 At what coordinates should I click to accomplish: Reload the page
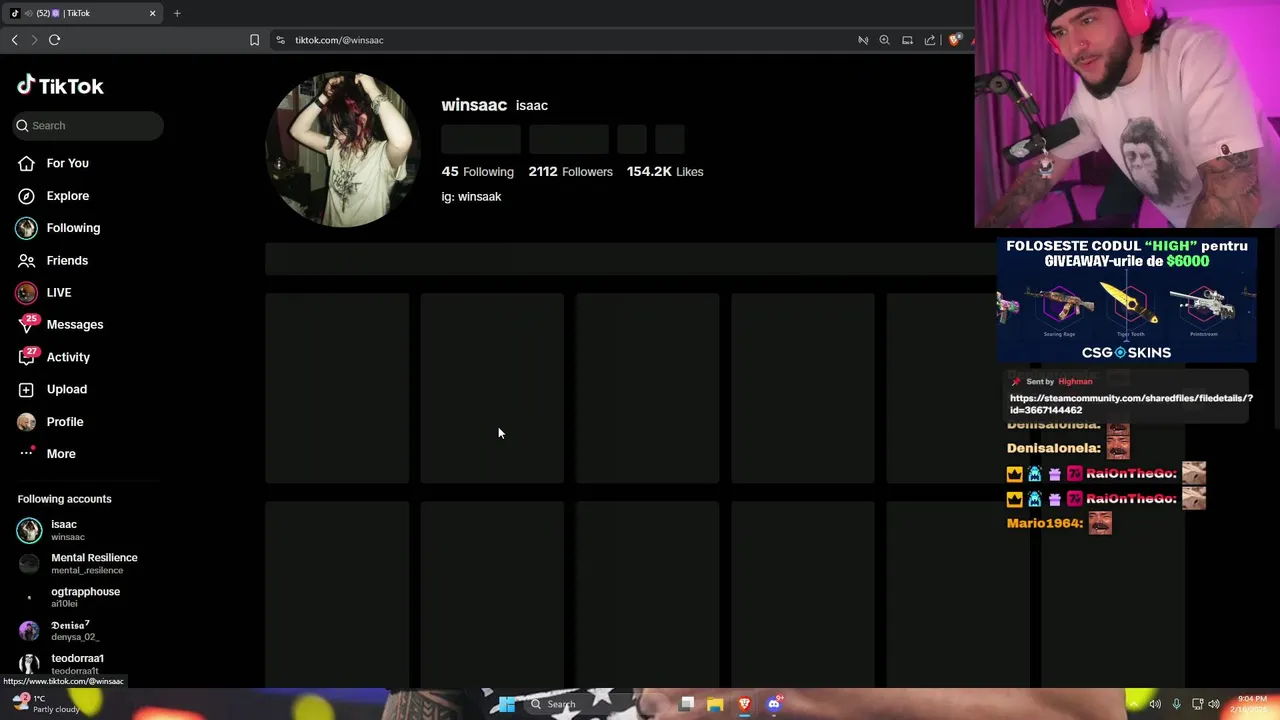(54, 40)
